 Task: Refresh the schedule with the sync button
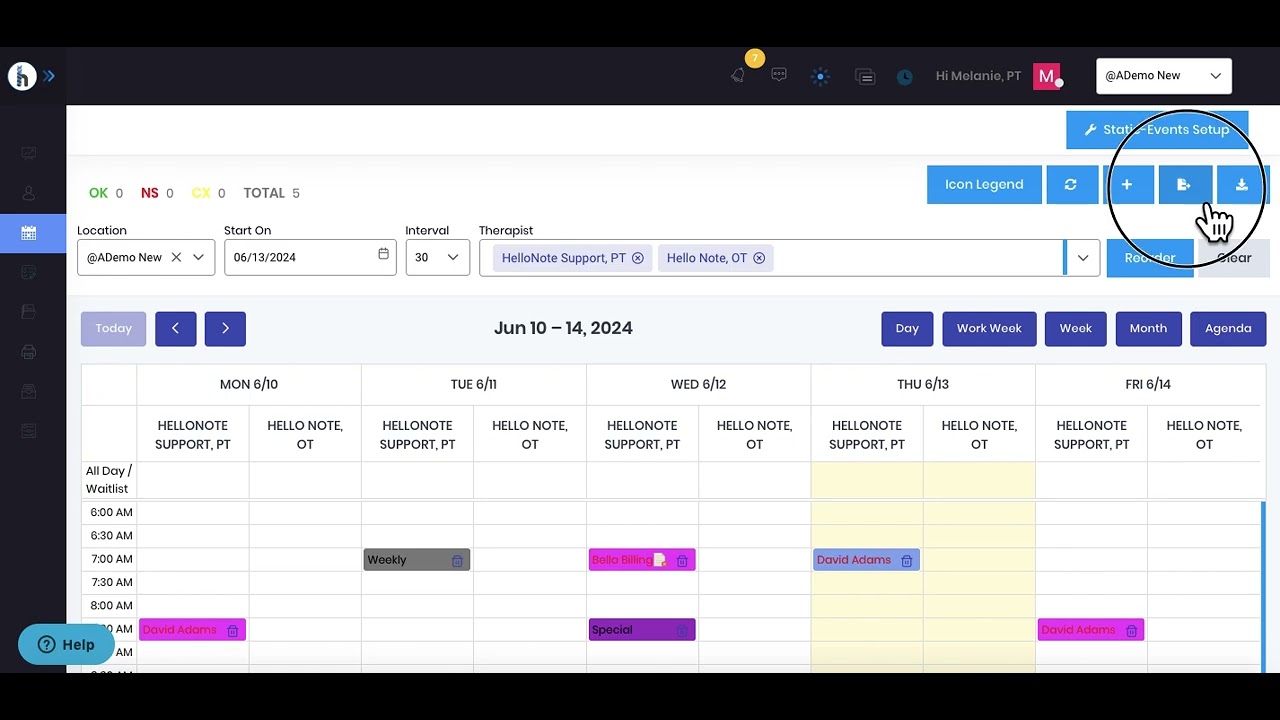1071,185
